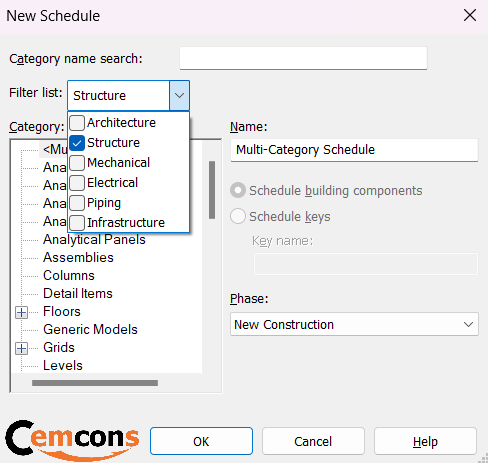488x463 pixels.
Task: Expand the Grids tree node
Action: (x=22, y=348)
